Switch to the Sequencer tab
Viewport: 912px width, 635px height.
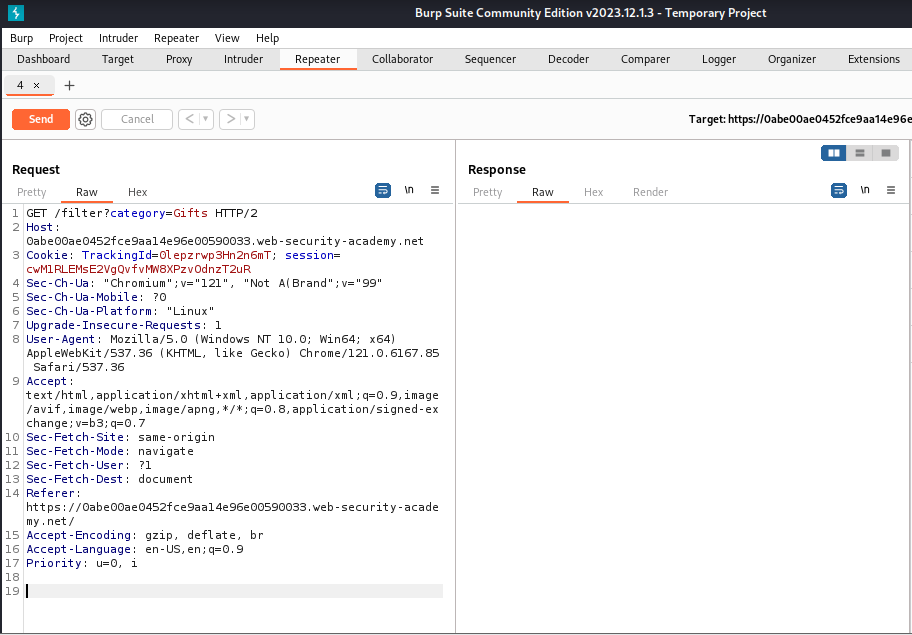(490, 59)
